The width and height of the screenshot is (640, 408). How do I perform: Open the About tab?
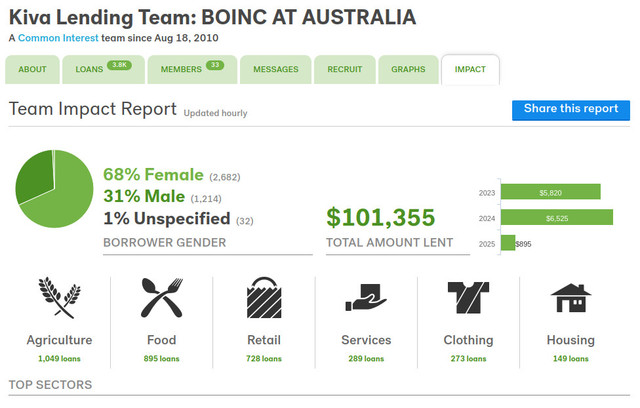coord(32,69)
